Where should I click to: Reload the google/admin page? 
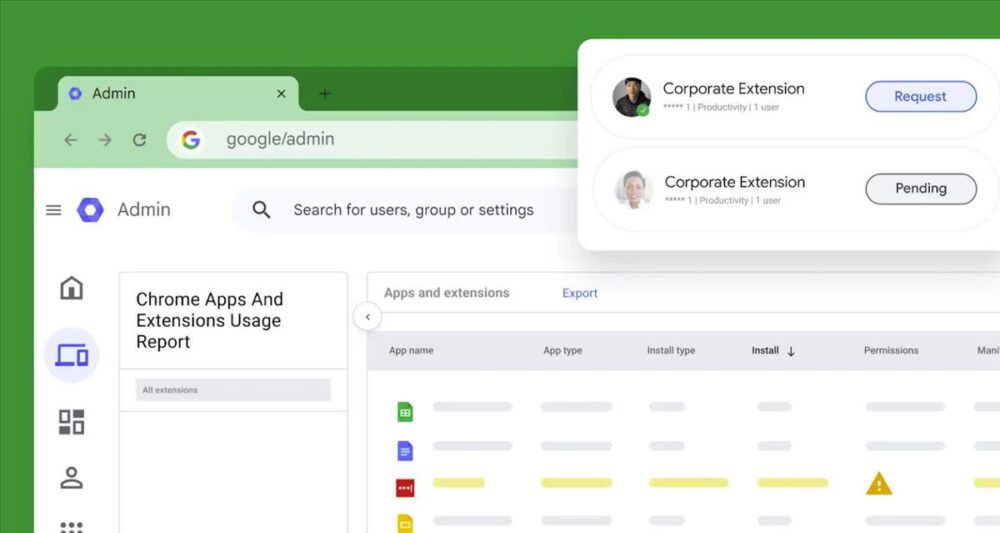tap(140, 140)
